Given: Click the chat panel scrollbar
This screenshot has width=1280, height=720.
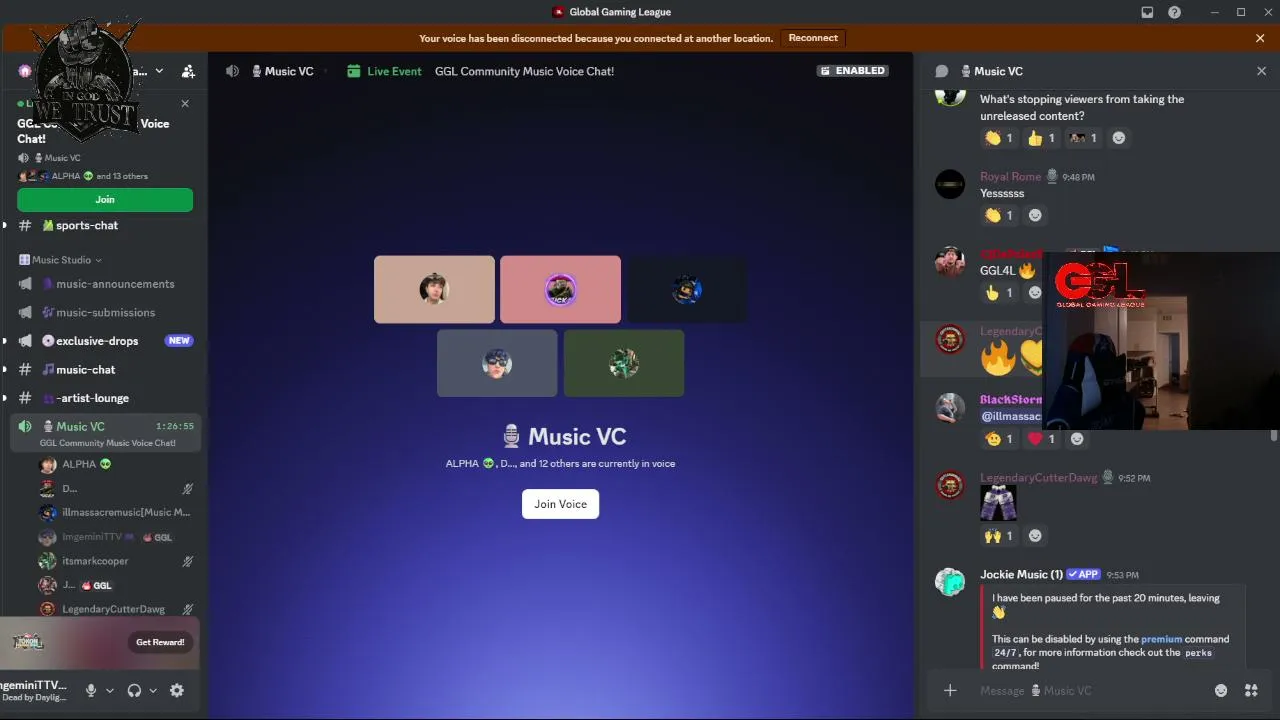Looking at the screenshot, I should 1273,436.
